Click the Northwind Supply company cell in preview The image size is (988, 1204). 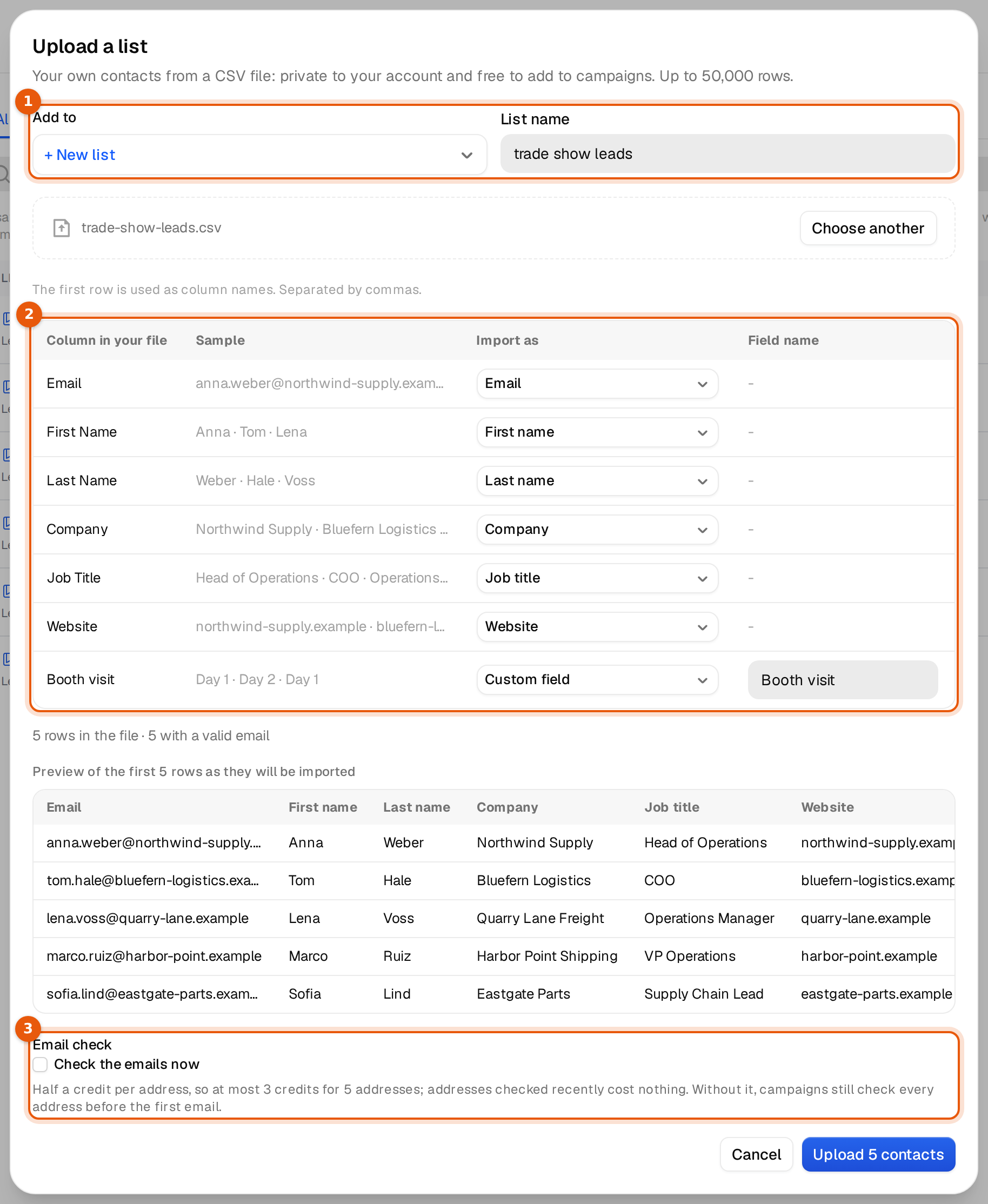coord(535,842)
